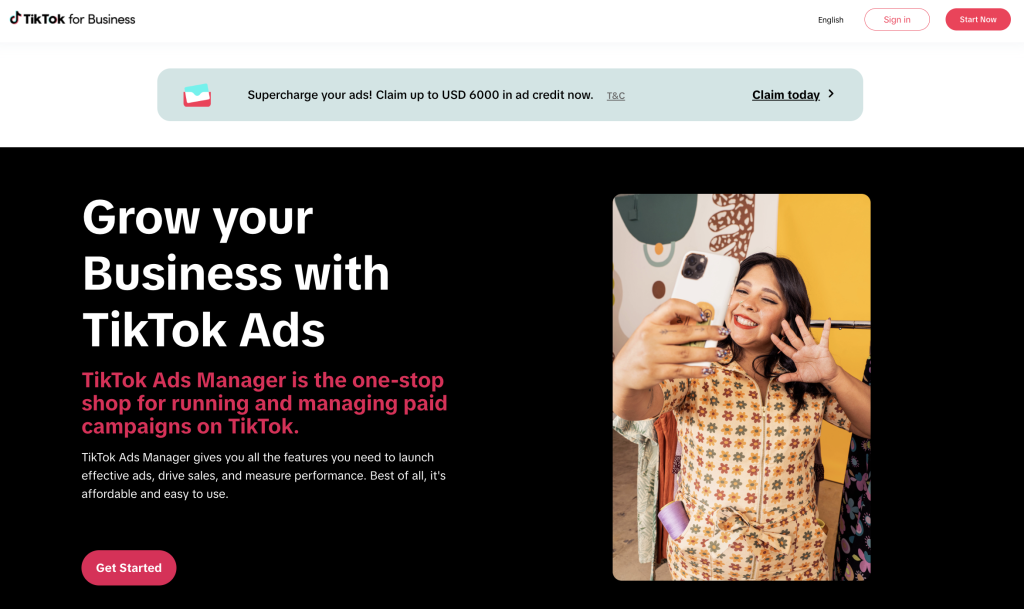Click the 'TikTok Ads' headline line
The image size is (1024, 609).
pos(203,330)
